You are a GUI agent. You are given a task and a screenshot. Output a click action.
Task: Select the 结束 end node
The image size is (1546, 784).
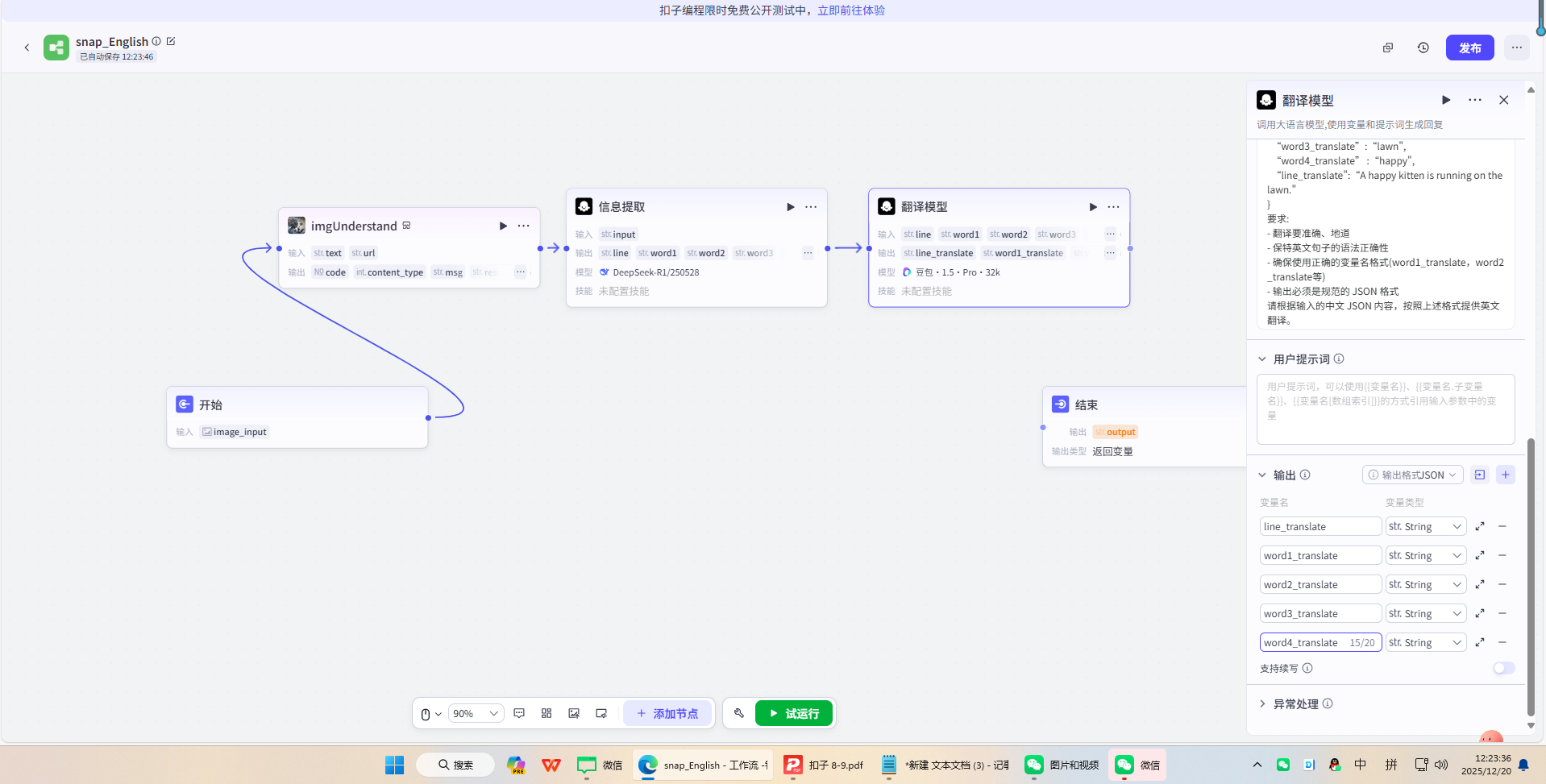[x=1145, y=426]
